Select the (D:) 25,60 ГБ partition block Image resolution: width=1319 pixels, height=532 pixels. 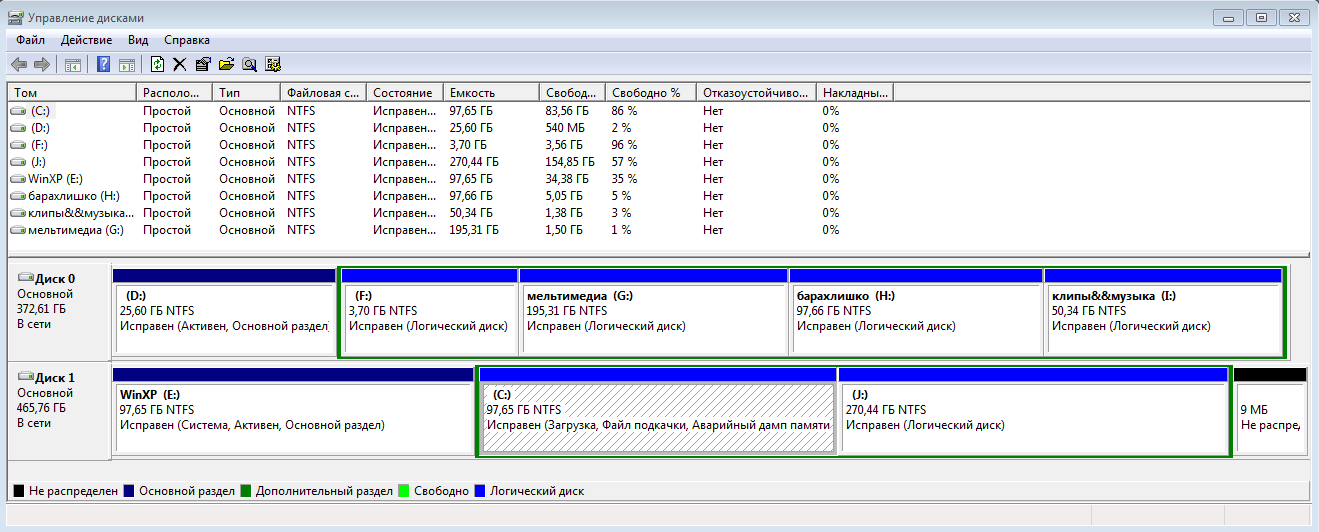point(224,311)
